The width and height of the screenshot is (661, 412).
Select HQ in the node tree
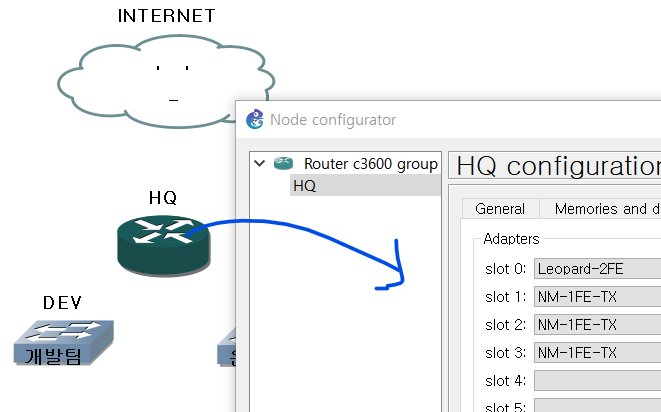click(x=365, y=186)
